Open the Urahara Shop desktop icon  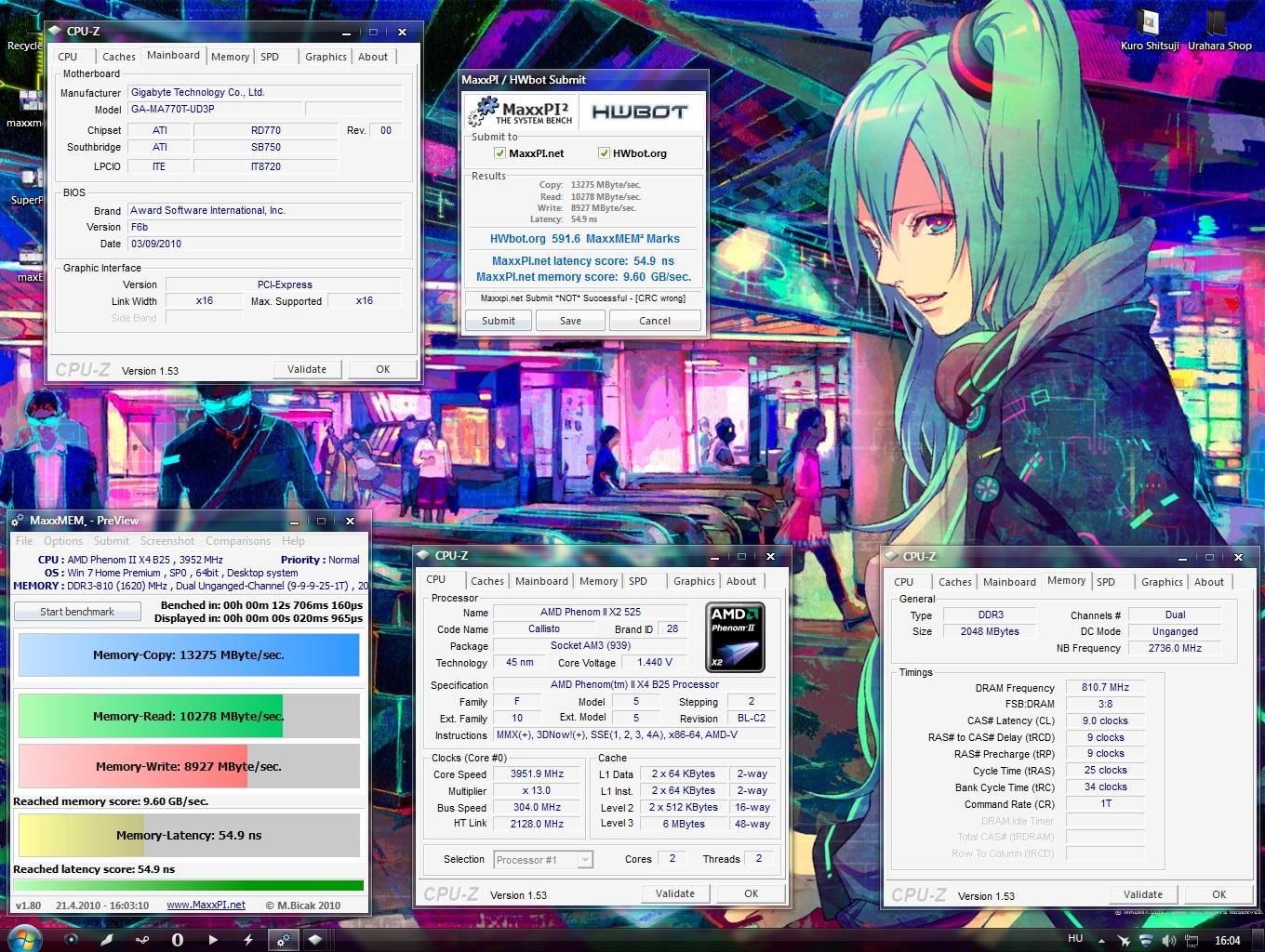[1218, 28]
